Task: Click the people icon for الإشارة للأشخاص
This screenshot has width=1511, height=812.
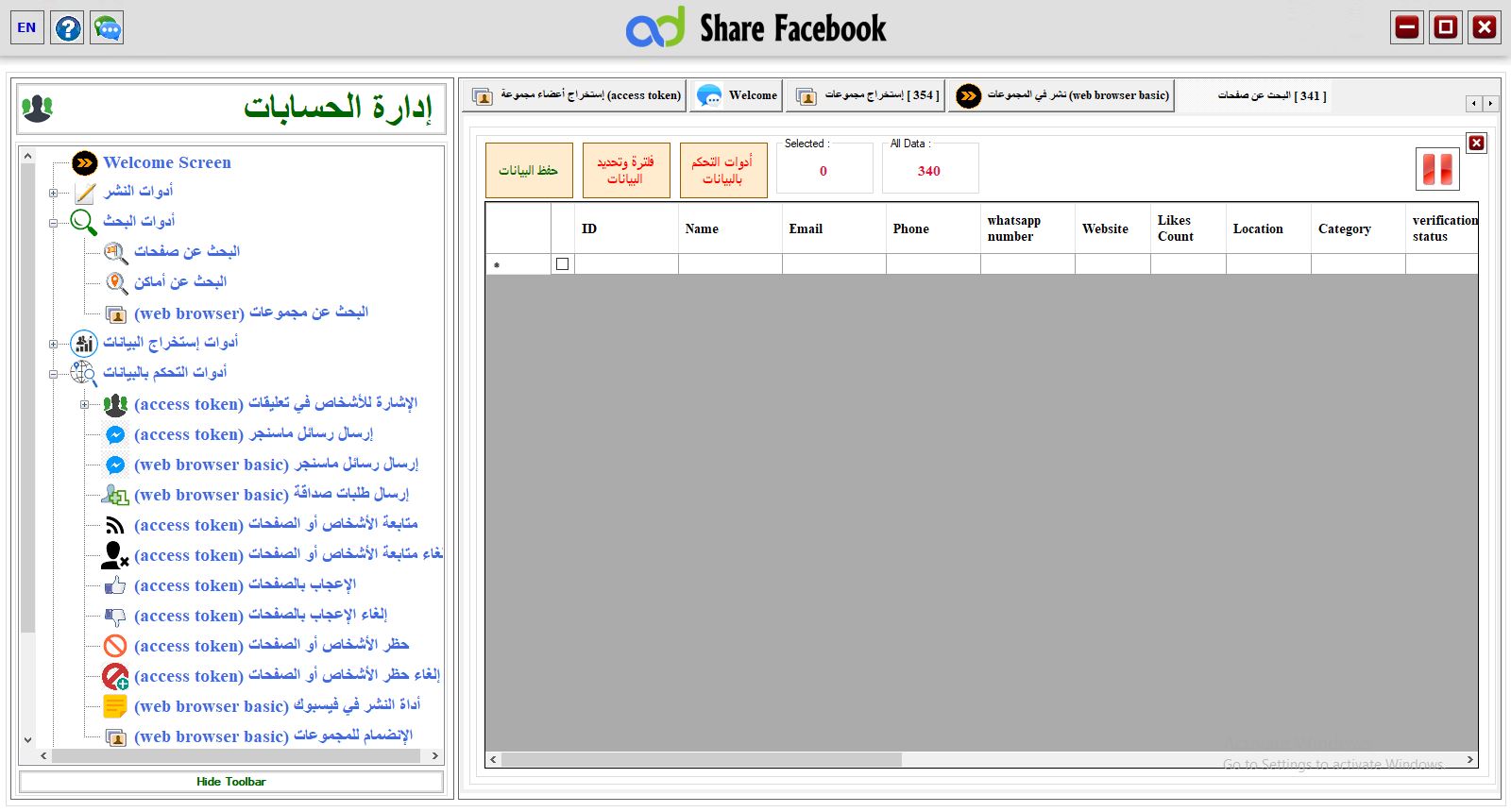Action: (x=115, y=404)
